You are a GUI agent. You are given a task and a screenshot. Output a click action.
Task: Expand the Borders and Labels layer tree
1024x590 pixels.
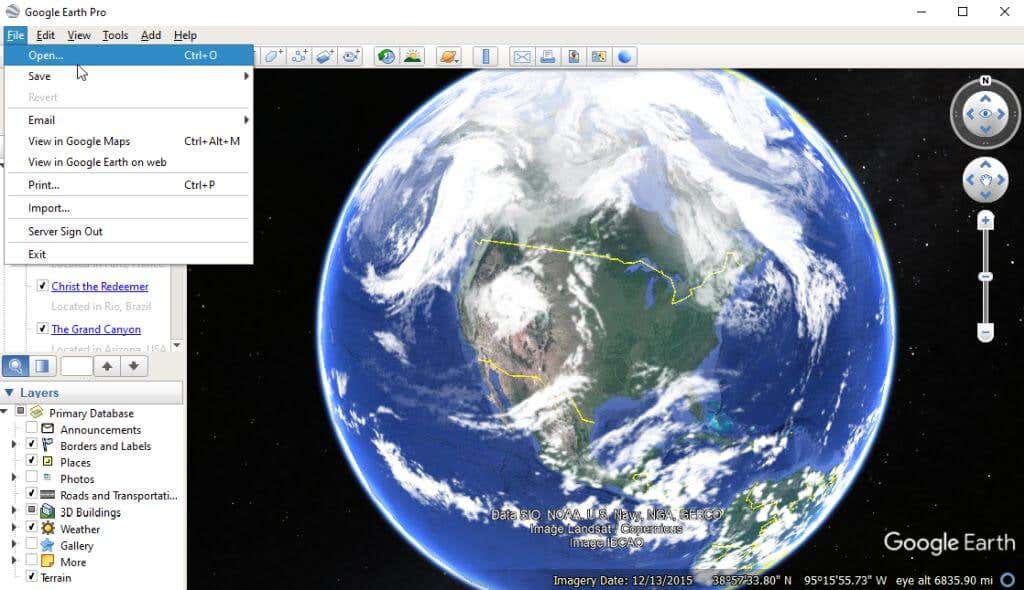[x=14, y=446]
